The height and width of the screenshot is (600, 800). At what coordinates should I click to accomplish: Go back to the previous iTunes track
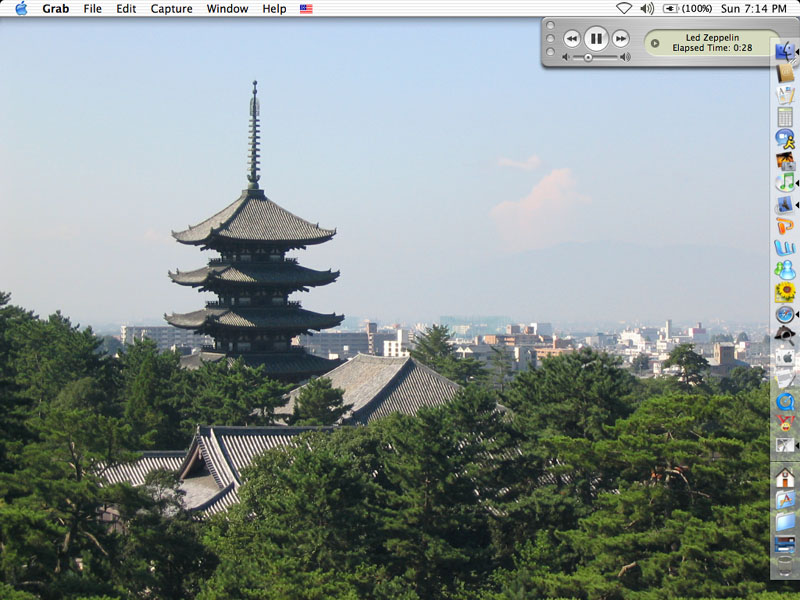click(571, 39)
